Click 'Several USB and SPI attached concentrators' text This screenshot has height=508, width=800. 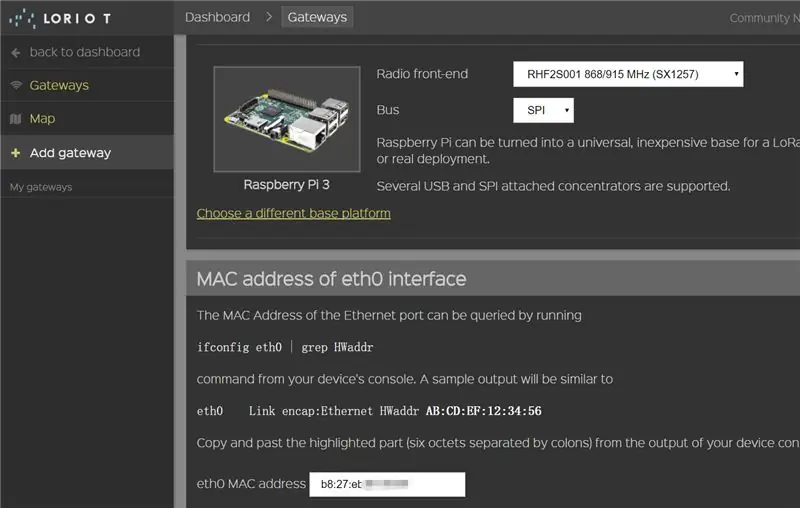[553, 186]
